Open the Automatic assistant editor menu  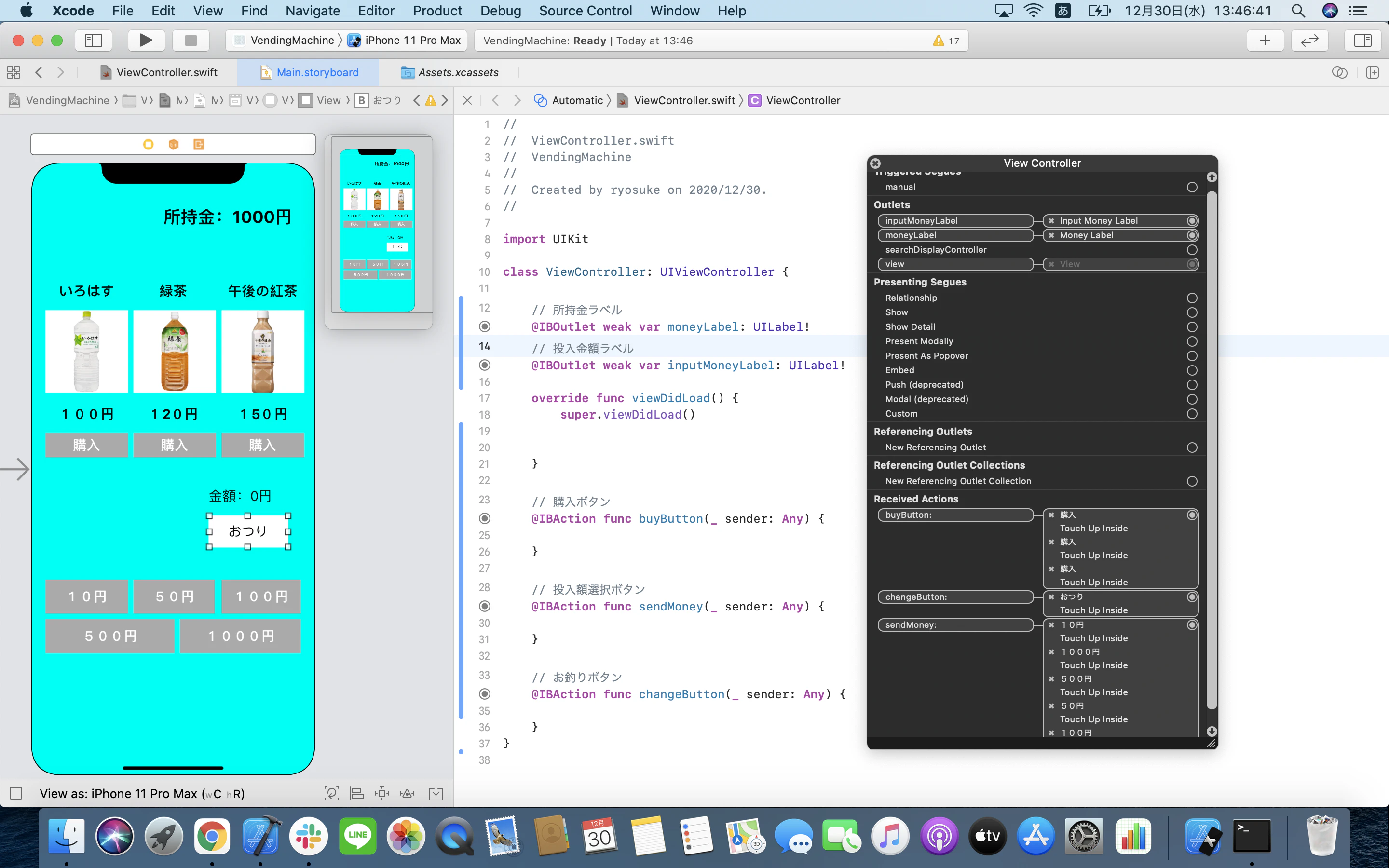pyautogui.click(x=569, y=100)
